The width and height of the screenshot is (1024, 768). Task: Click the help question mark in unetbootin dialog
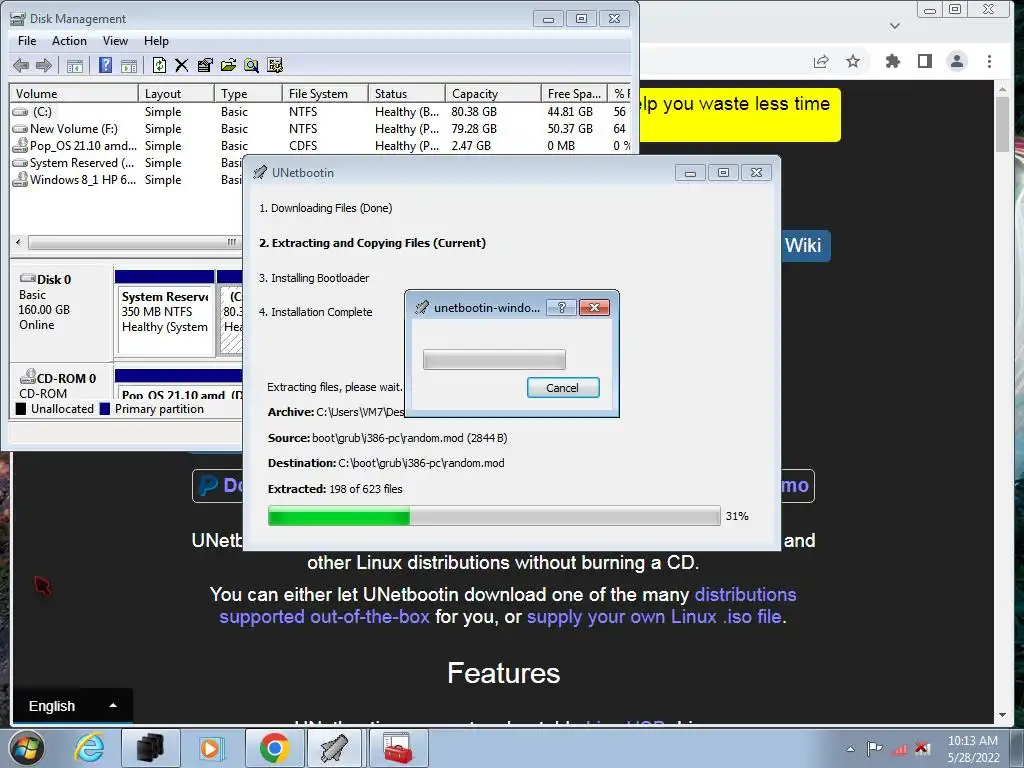tap(562, 308)
